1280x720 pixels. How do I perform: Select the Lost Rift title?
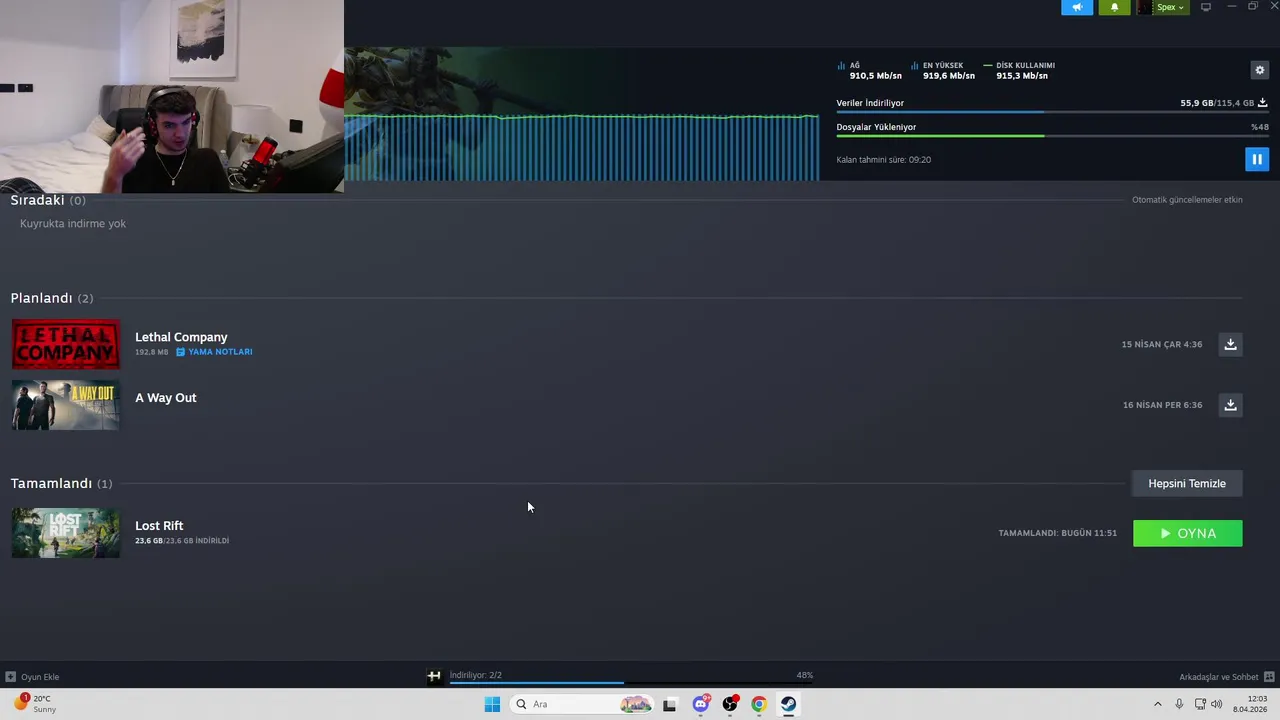[159, 526]
